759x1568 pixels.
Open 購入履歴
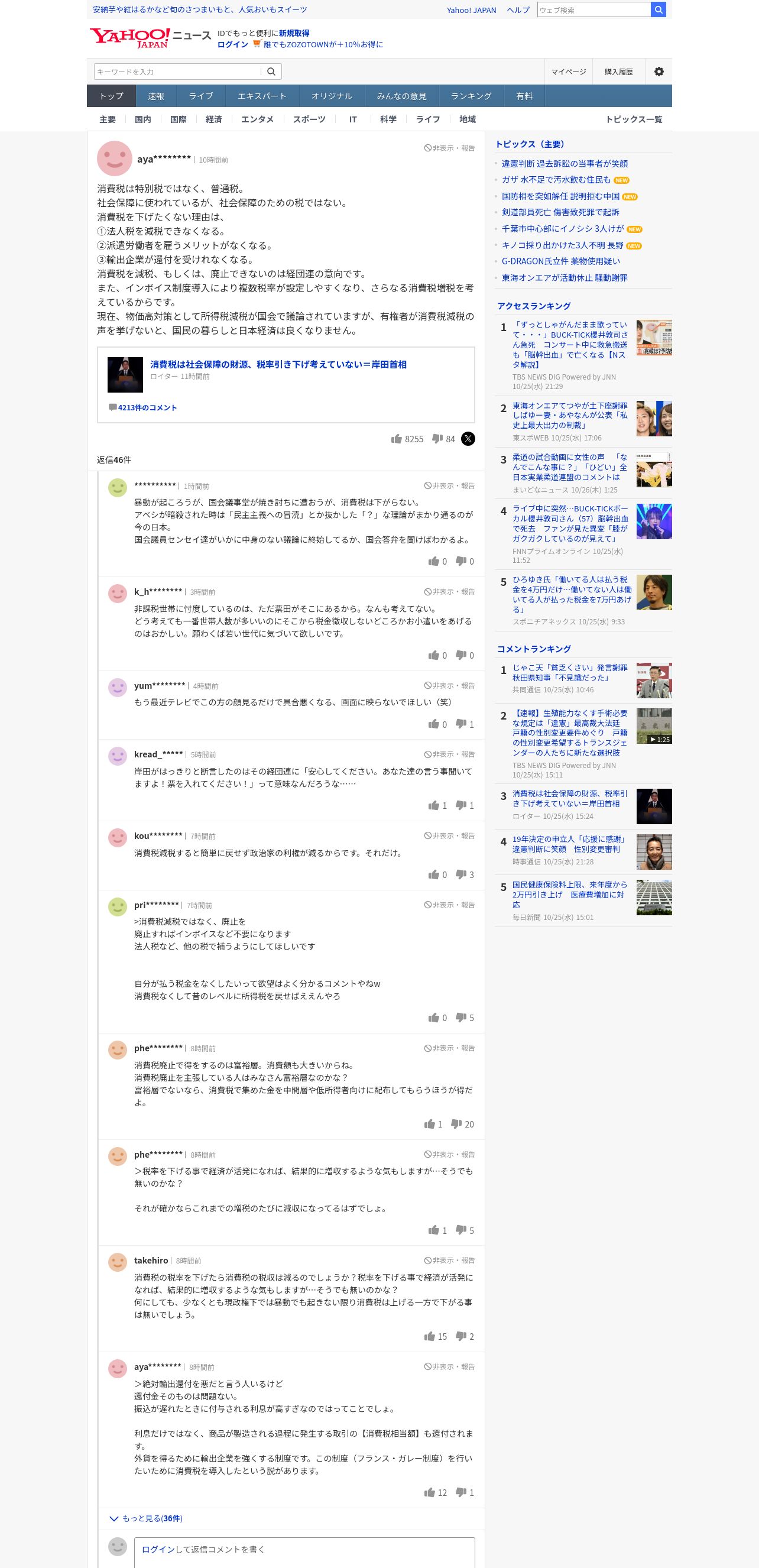[x=618, y=72]
